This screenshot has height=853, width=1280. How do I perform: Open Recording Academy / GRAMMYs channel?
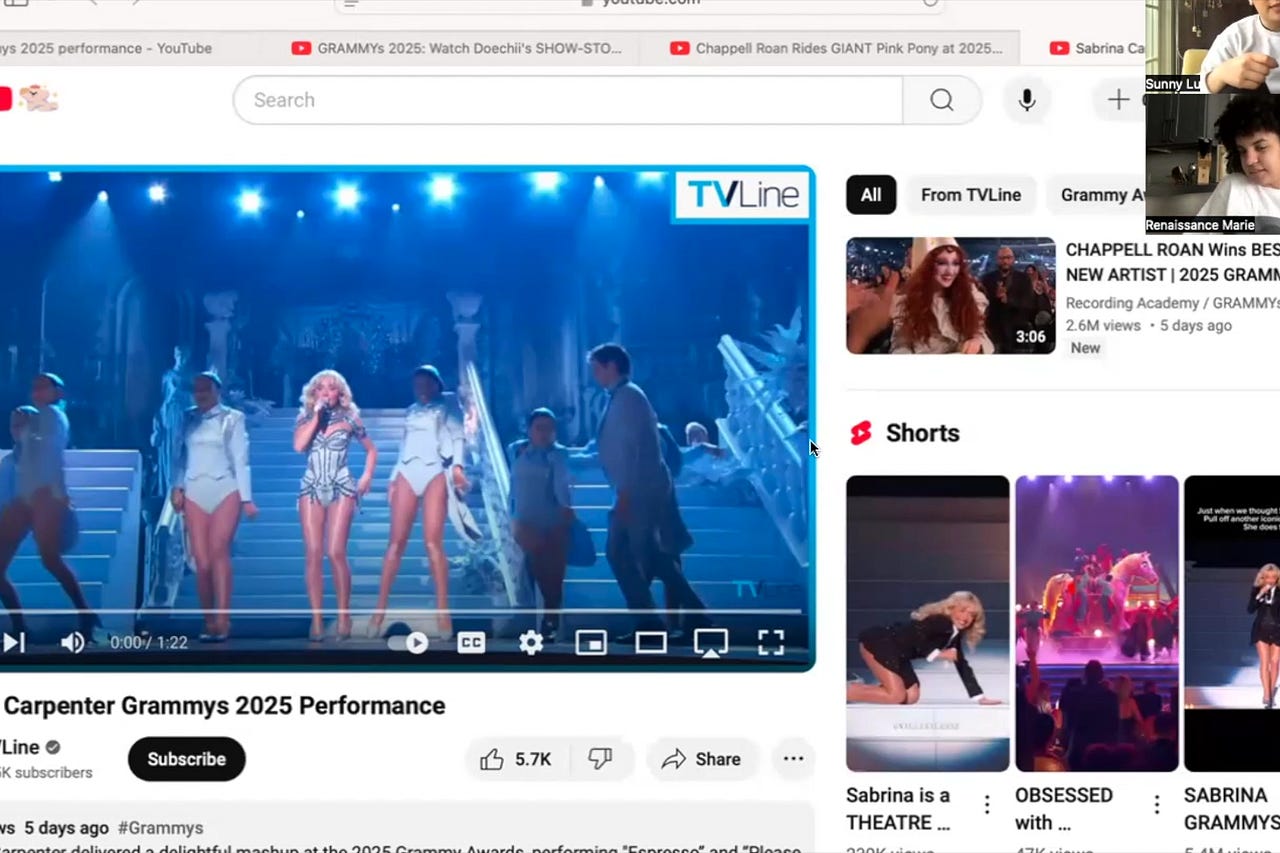(1172, 303)
